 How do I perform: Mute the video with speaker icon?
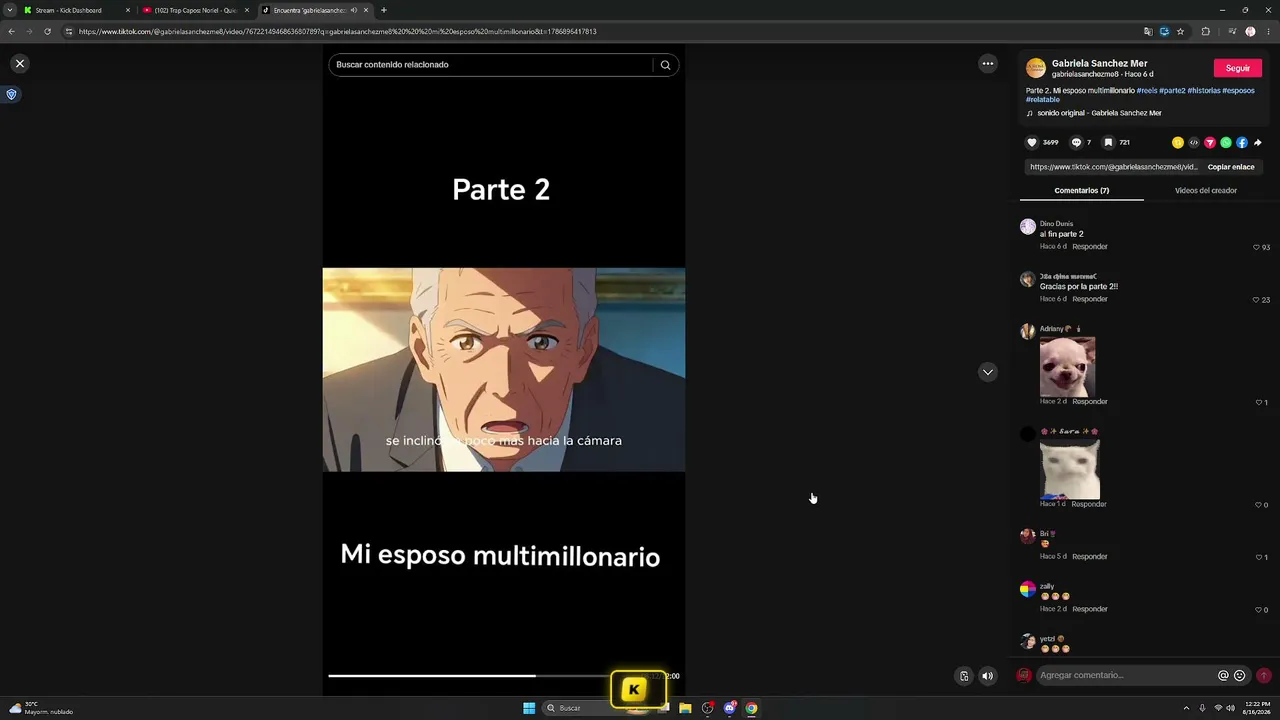tap(988, 676)
